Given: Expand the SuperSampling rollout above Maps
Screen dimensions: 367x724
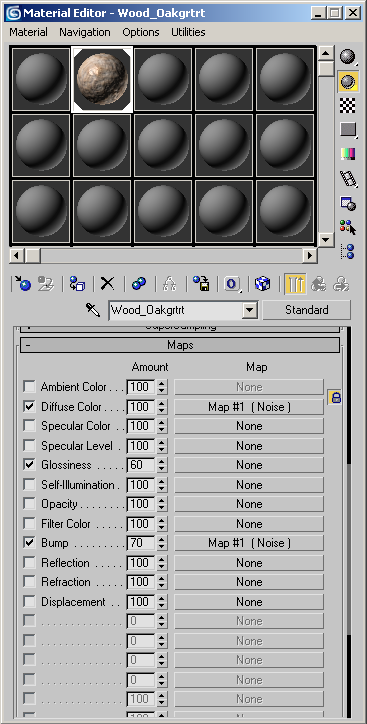Looking at the screenshot, I should pos(180,328).
